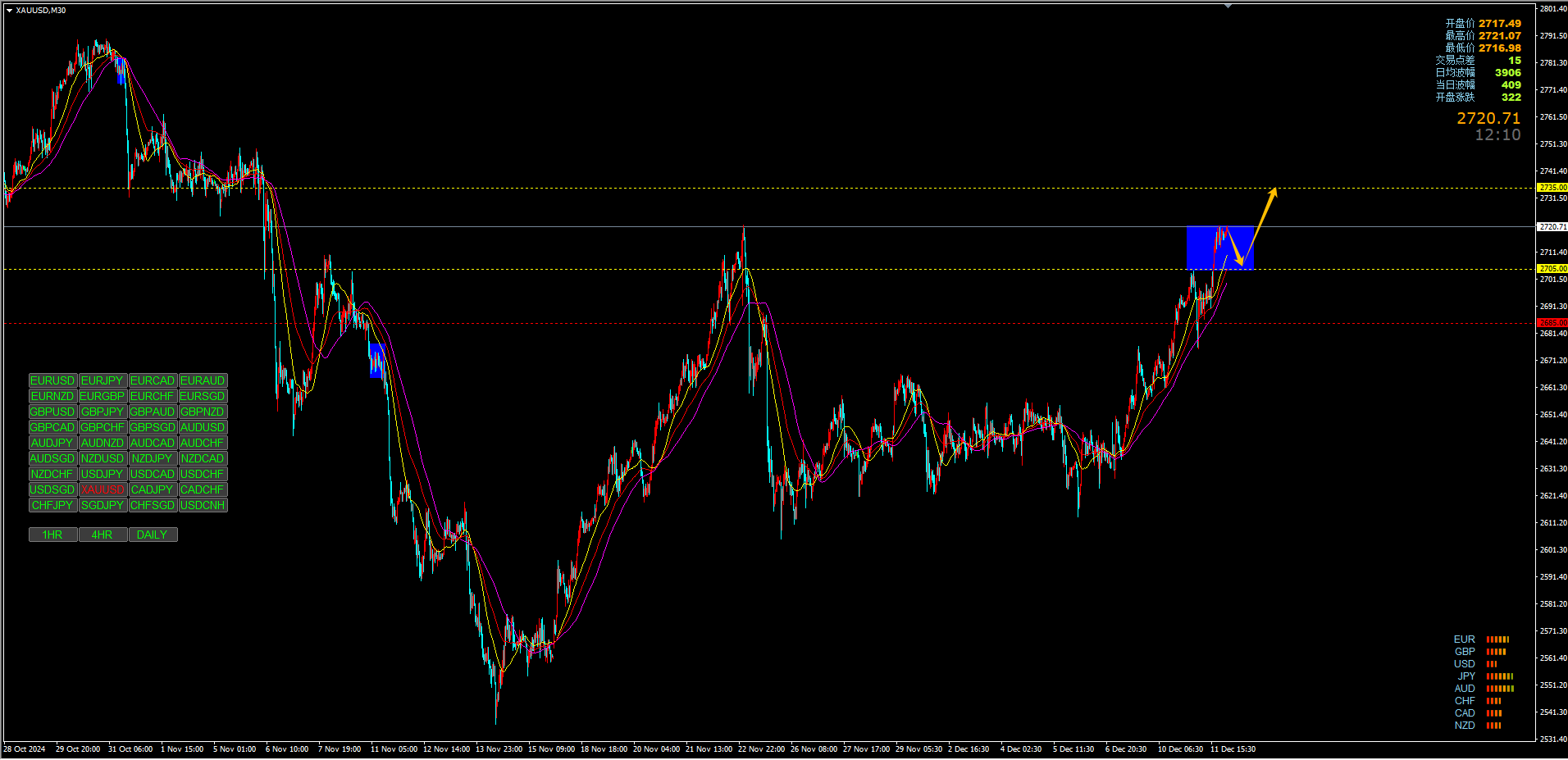Select the 2735.00 yellow price line label

[x=1552, y=188]
